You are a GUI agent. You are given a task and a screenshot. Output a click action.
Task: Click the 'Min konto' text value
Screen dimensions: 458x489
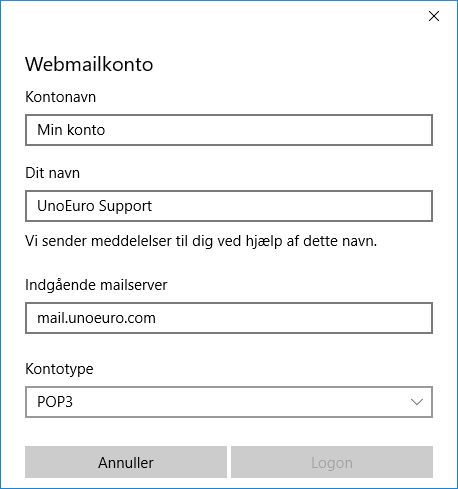(71, 130)
